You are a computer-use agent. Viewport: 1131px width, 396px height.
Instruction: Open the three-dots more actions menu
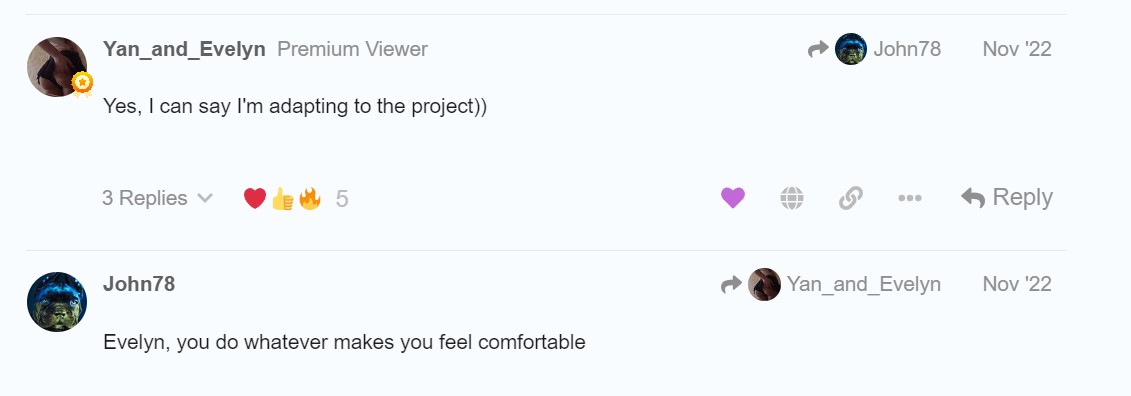click(x=910, y=198)
